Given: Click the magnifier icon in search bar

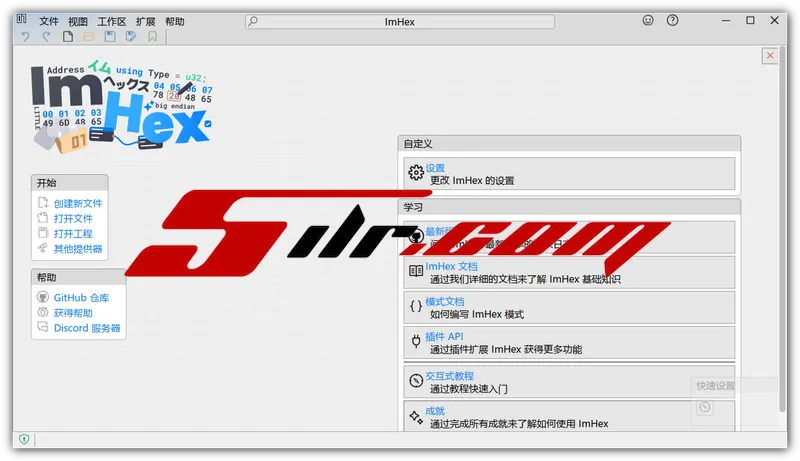Looking at the screenshot, I should pos(253,21).
